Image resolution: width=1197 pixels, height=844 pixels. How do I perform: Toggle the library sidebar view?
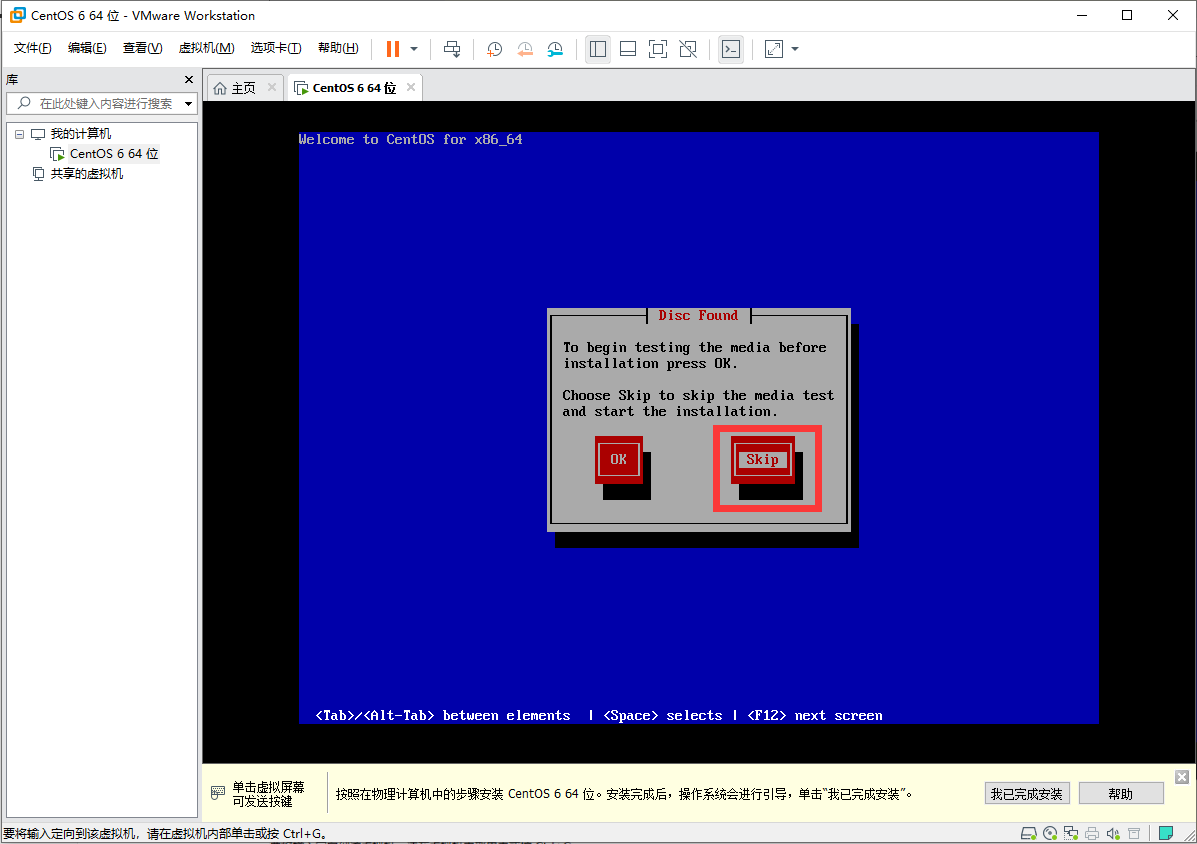(x=598, y=49)
